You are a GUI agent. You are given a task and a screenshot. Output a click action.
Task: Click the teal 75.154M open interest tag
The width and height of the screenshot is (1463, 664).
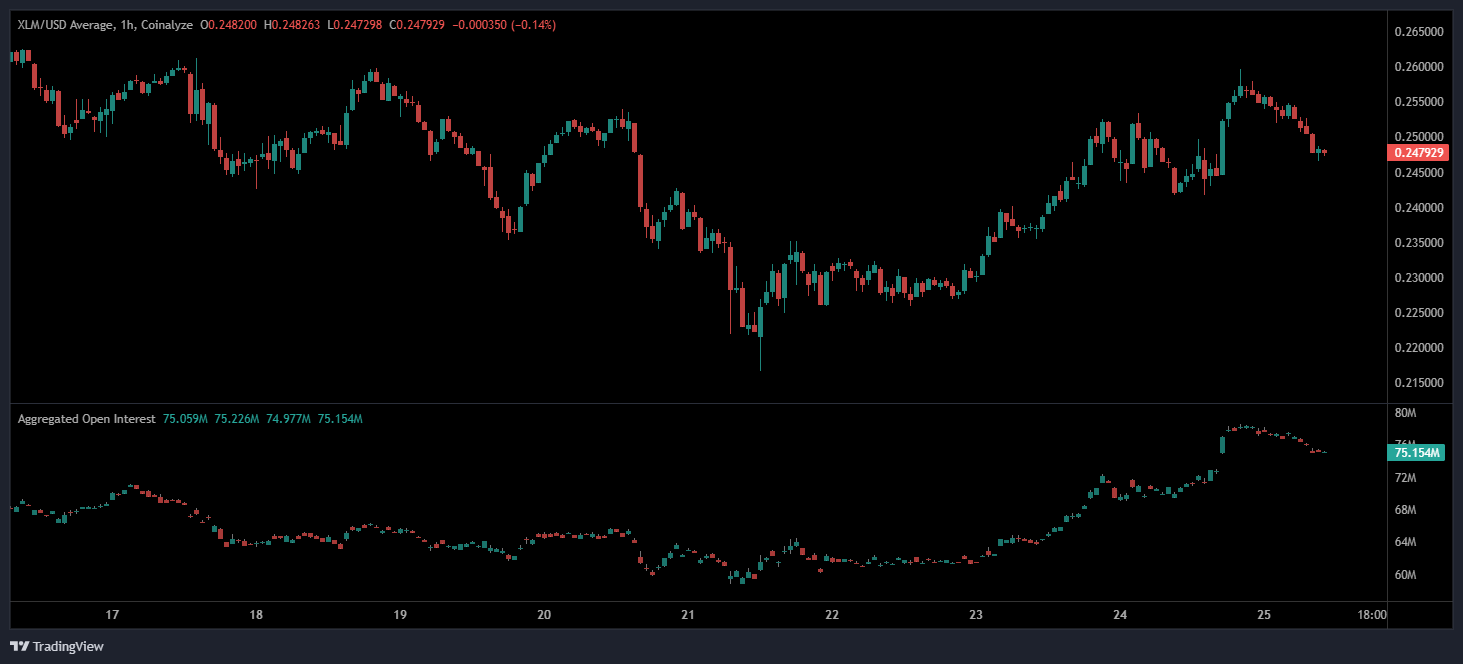point(1416,453)
